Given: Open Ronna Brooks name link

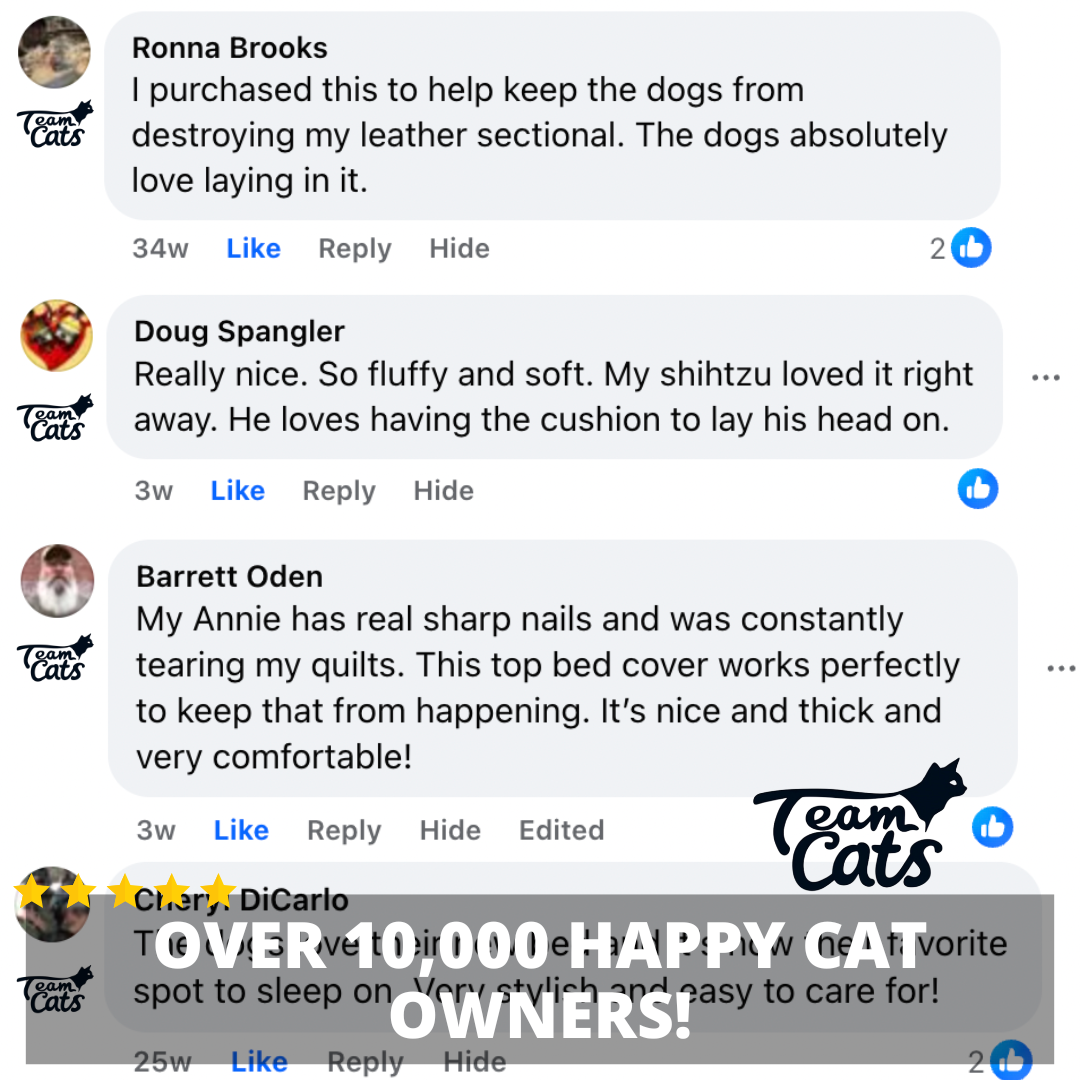Looking at the screenshot, I should 229,48.
